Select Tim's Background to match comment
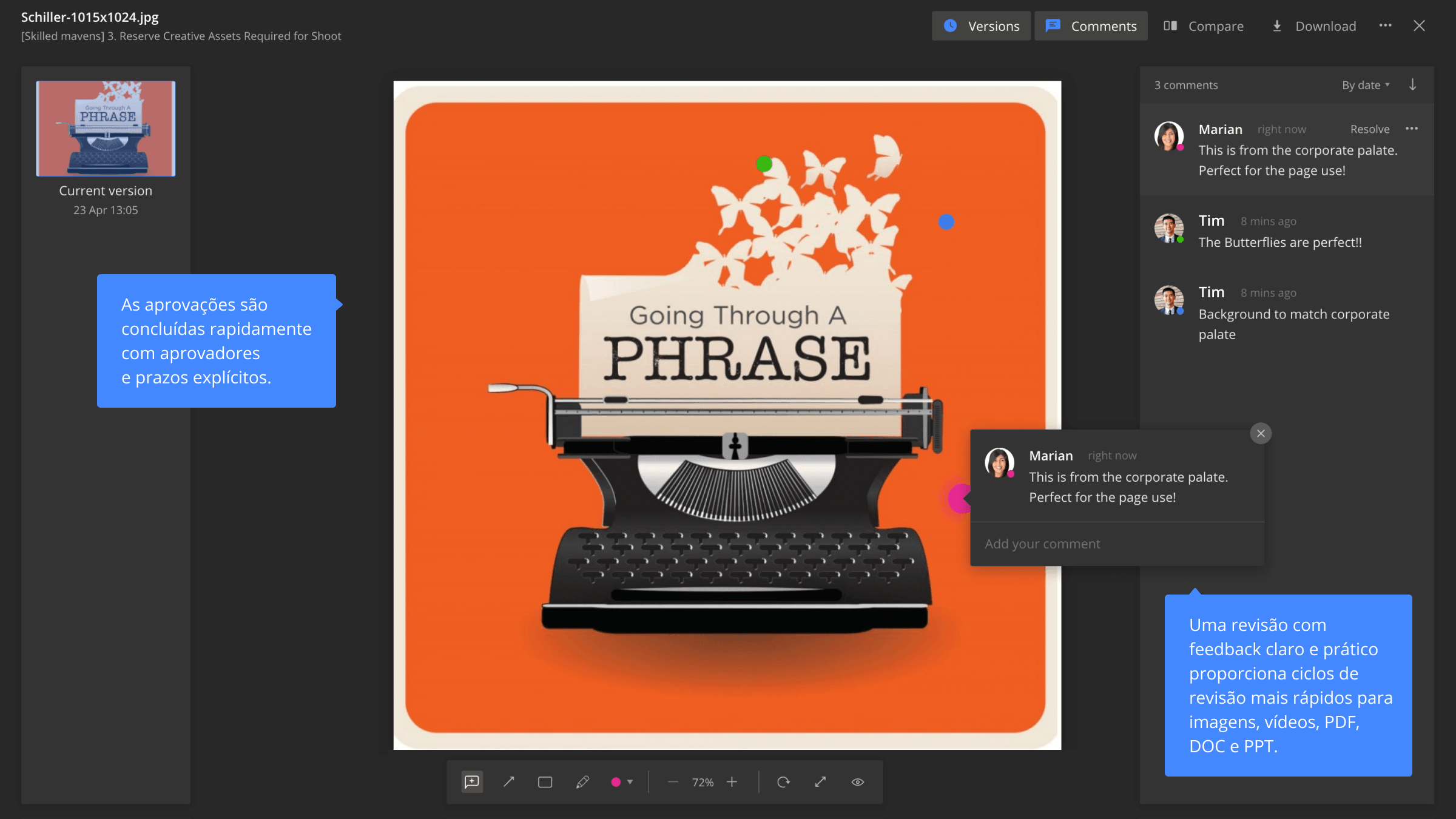Image resolution: width=1456 pixels, height=819 pixels. [x=1287, y=313]
